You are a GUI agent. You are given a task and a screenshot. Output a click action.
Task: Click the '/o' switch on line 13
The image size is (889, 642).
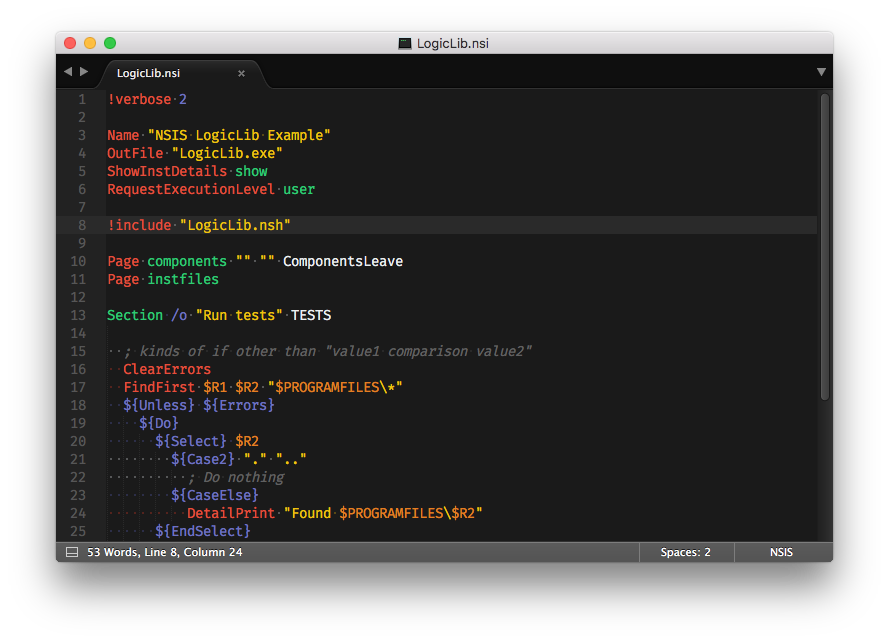(x=179, y=315)
